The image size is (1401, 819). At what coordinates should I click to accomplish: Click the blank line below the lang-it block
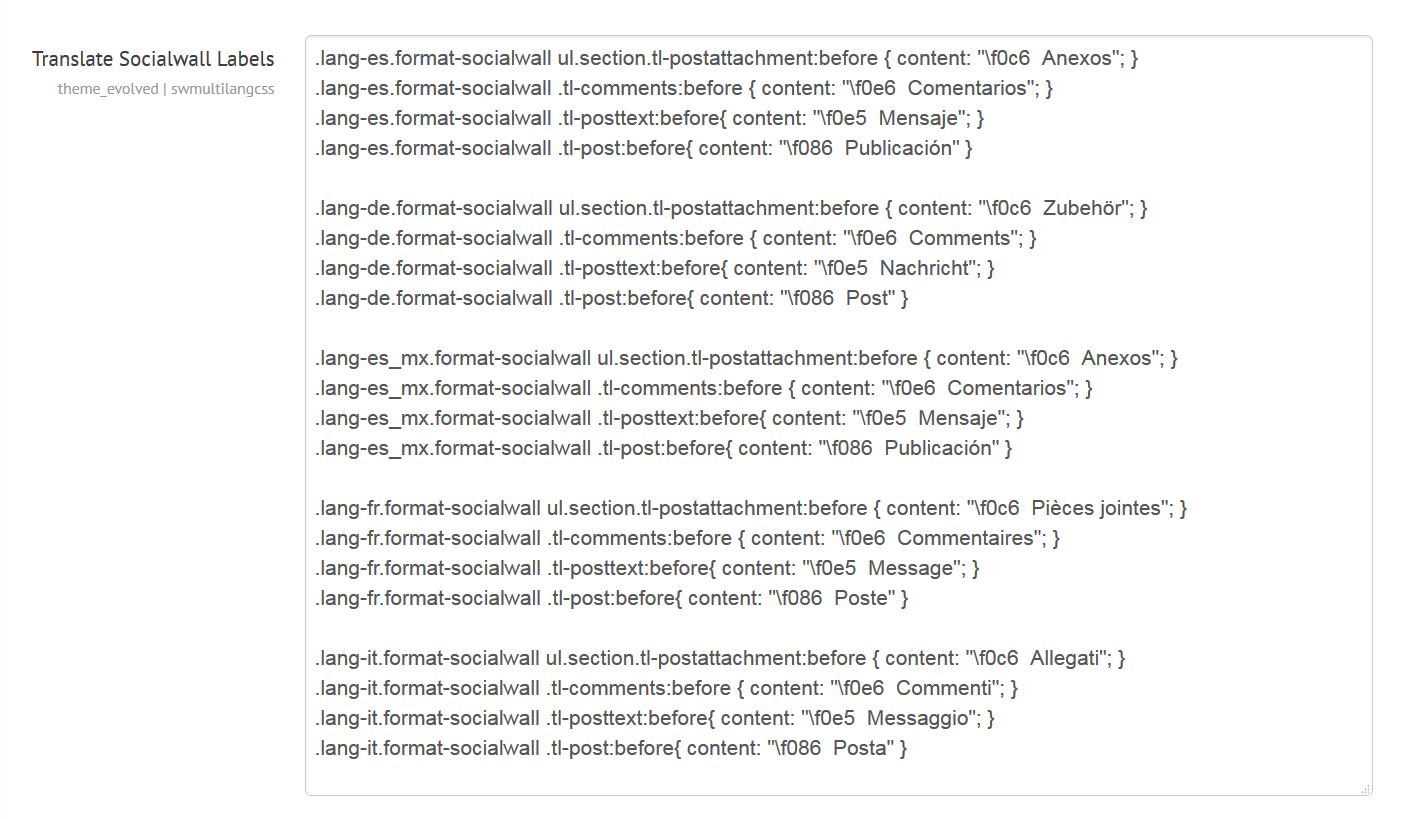pos(700,776)
